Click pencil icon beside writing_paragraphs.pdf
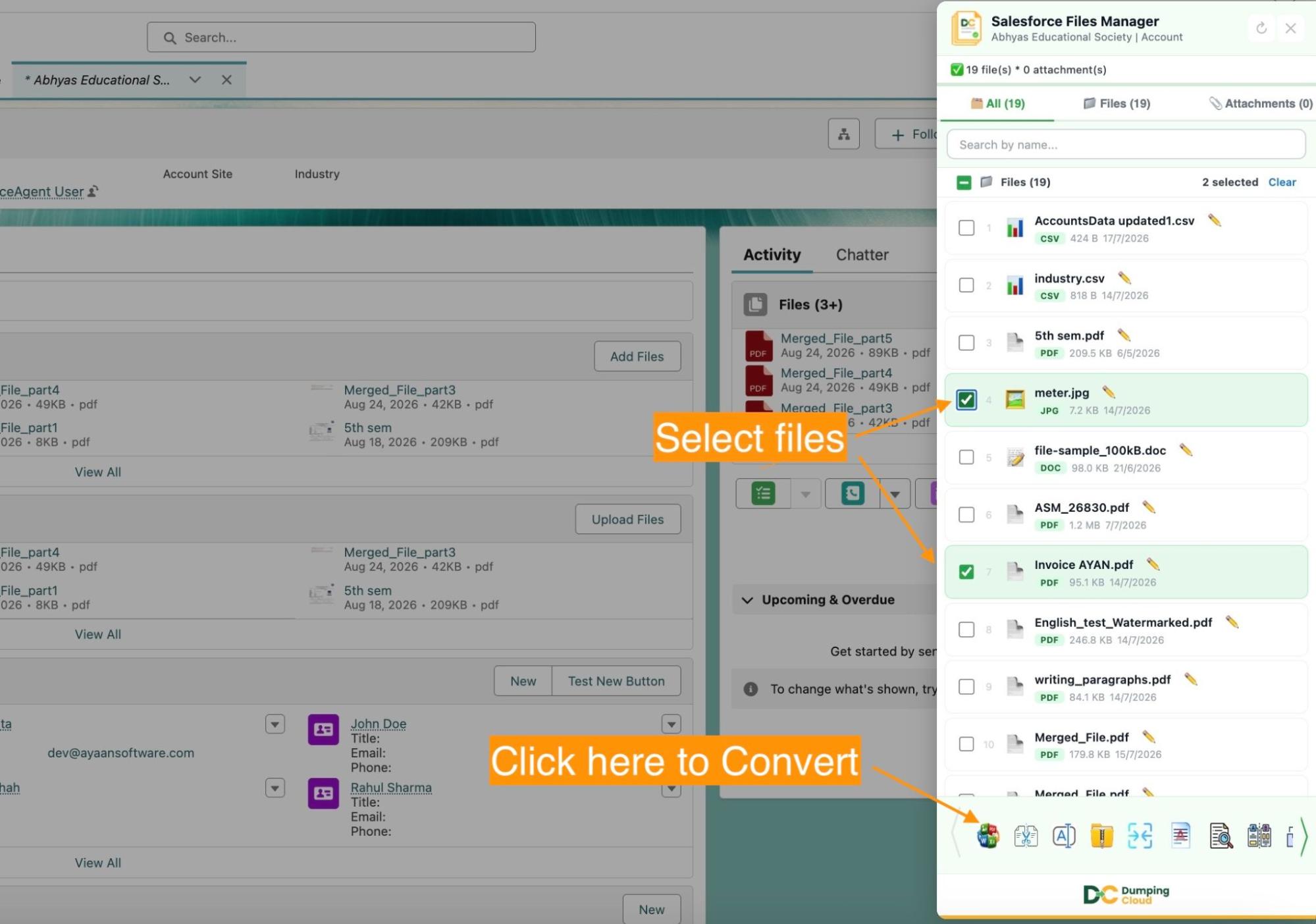 click(x=1190, y=679)
